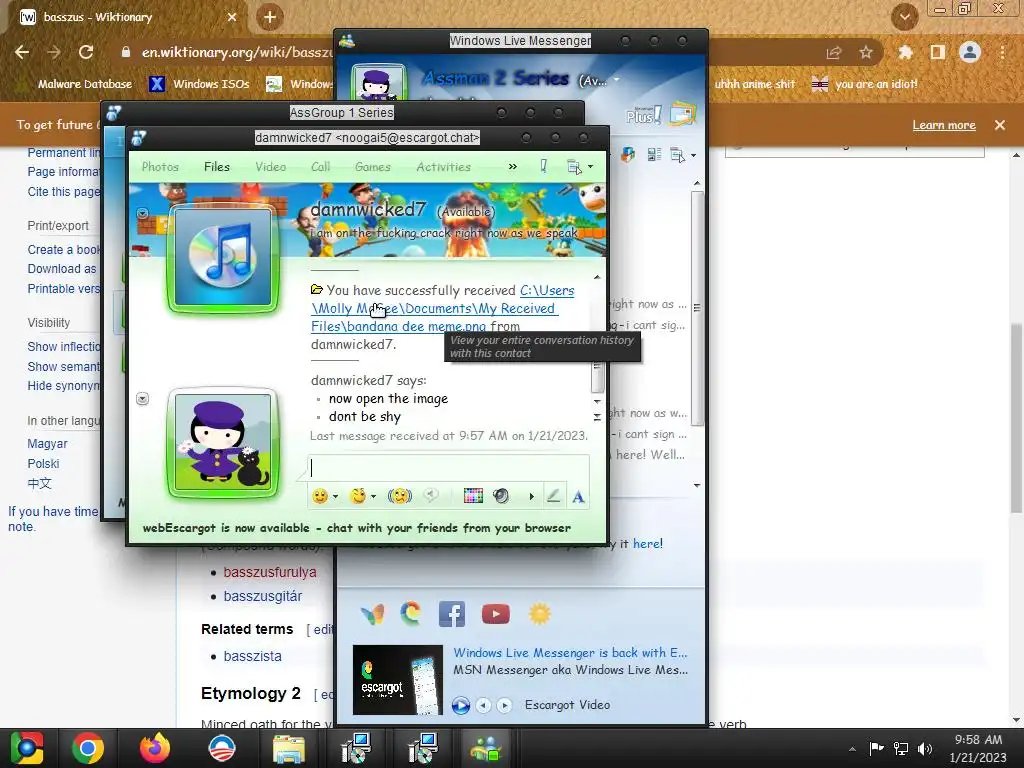The height and width of the screenshot is (768, 1024).
Task: Open the Photos tab in chat window
Action: tap(160, 167)
